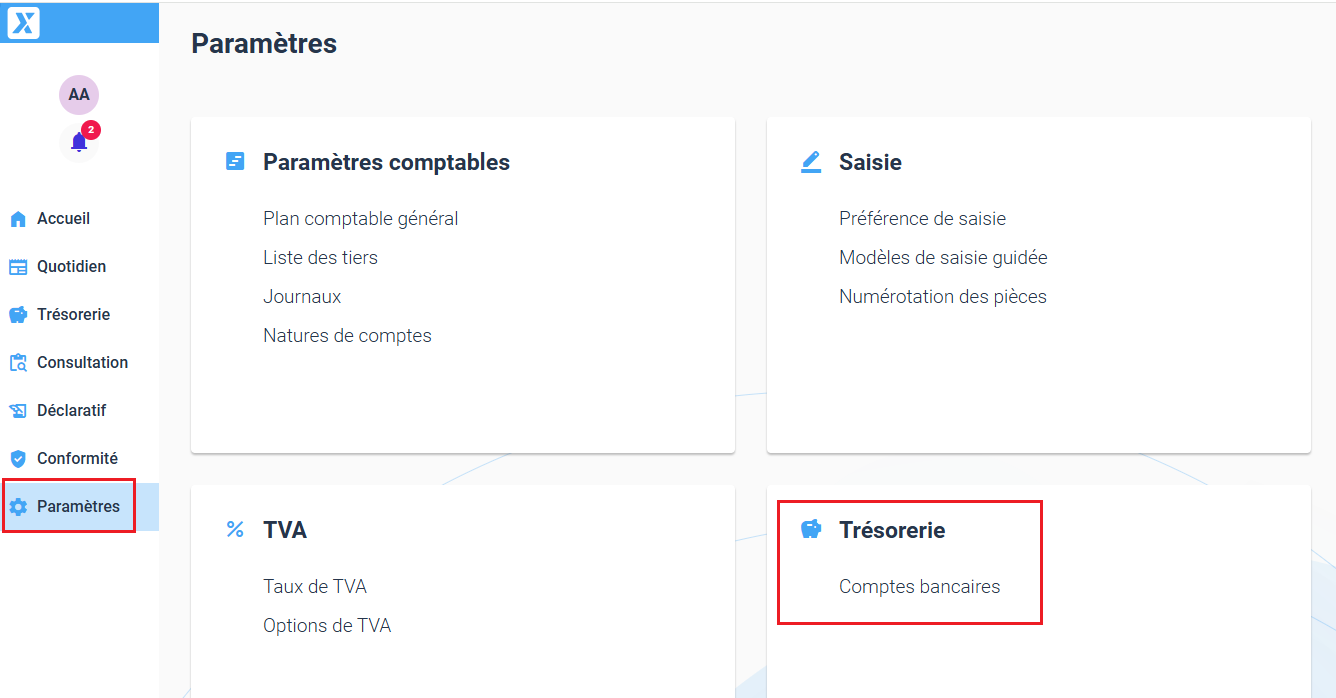Click the Accueil house icon
The height and width of the screenshot is (698, 1336).
click(x=18, y=219)
